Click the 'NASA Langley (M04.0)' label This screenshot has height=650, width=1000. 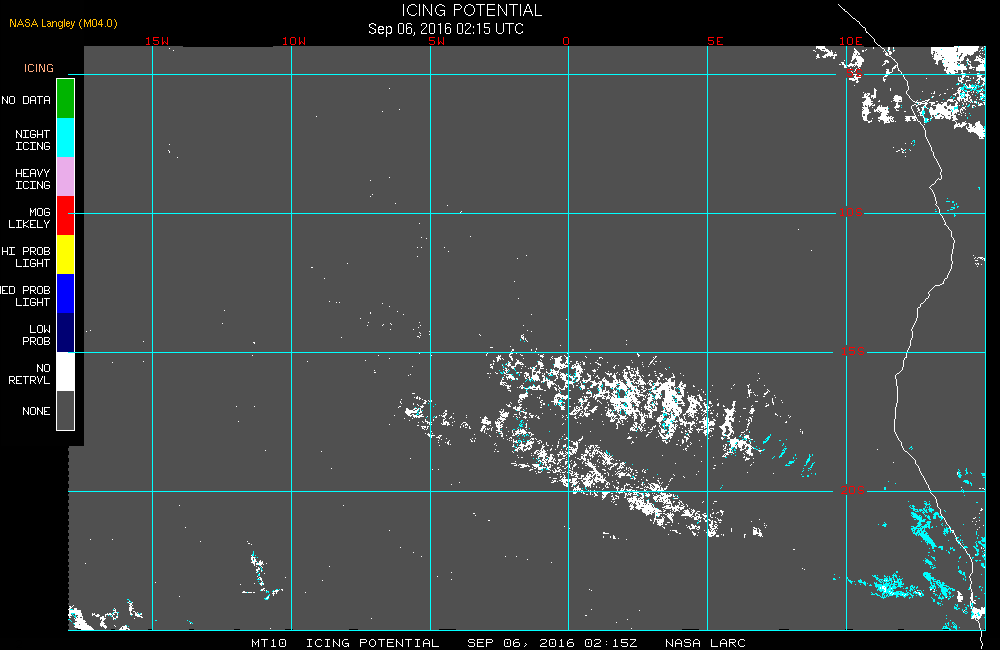(63, 23)
